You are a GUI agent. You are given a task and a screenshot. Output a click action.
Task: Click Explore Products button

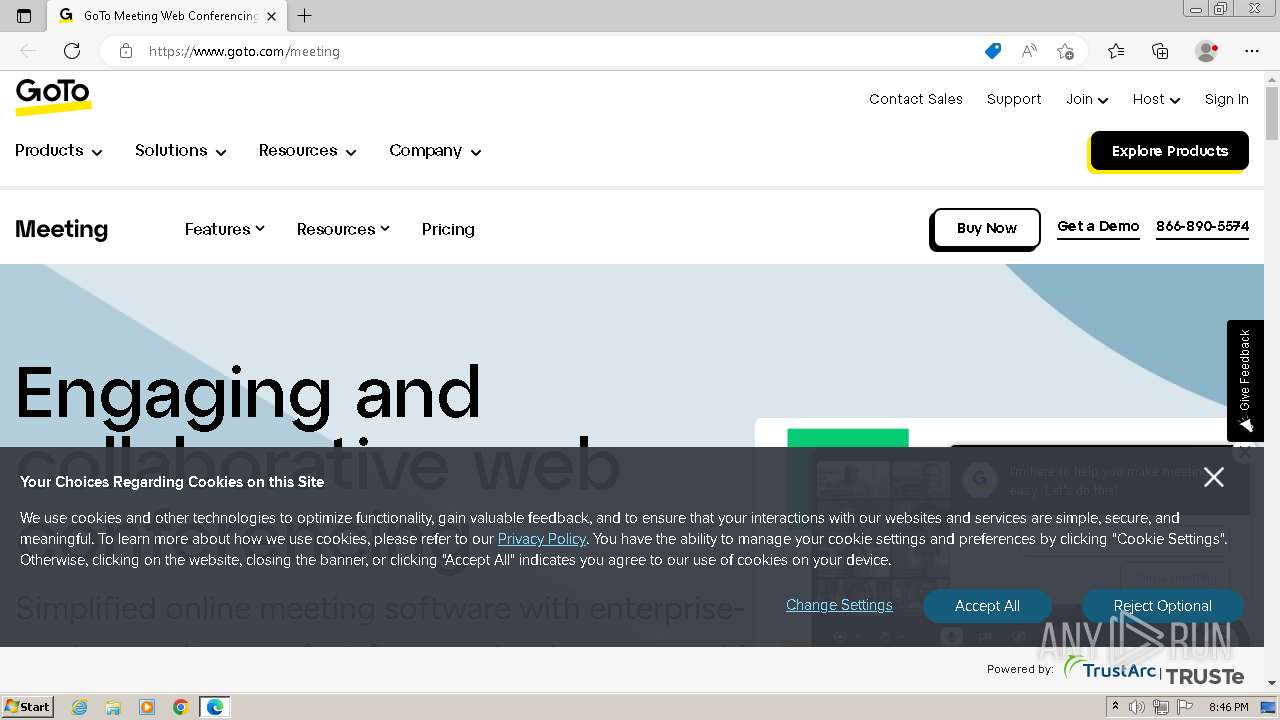pyautogui.click(x=1170, y=151)
